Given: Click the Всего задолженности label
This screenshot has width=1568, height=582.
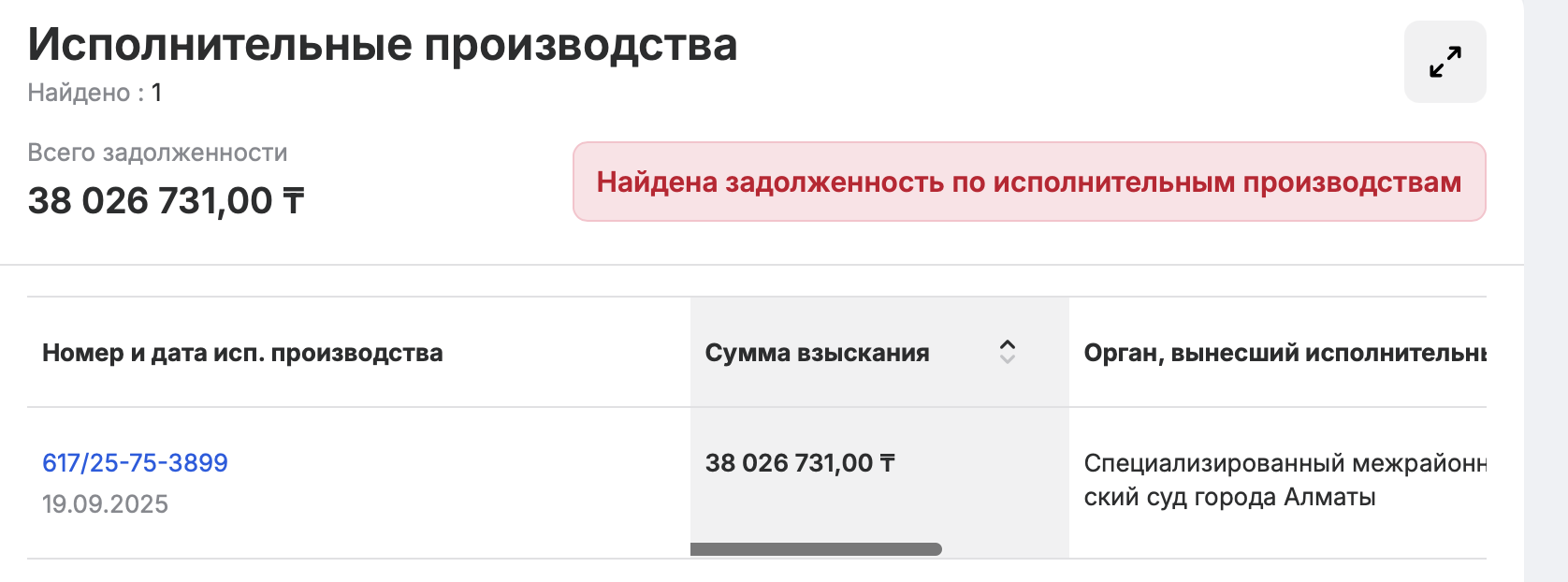Looking at the screenshot, I should pos(157,153).
